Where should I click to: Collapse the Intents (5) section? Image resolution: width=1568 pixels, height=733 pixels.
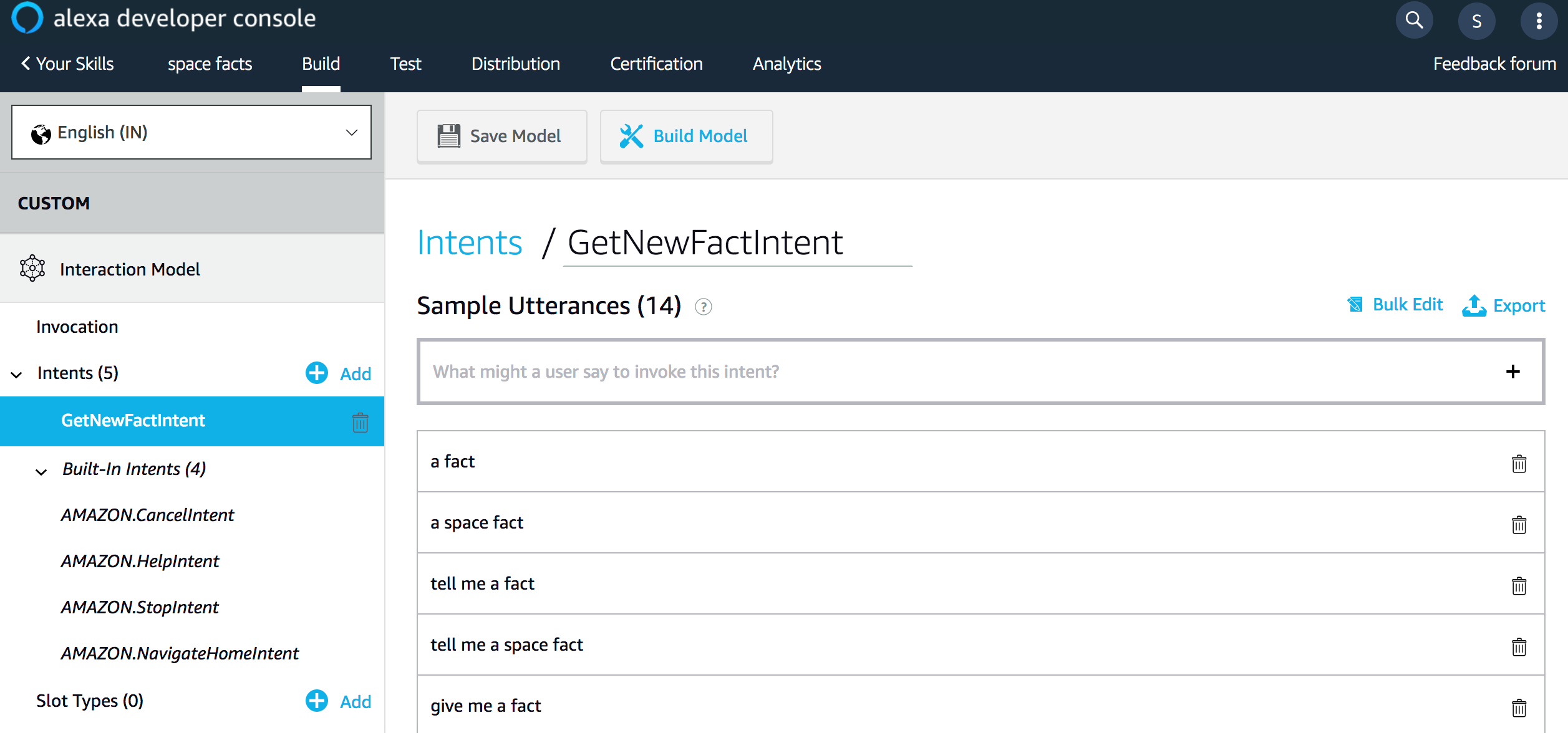pyautogui.click(x=15, y=374)
